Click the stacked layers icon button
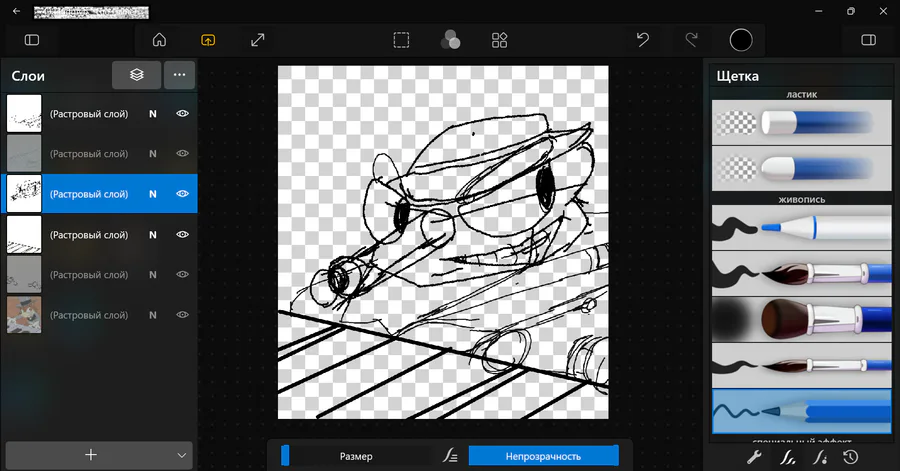This screenshot has height=471, width=900. click(x=136, y=75)
